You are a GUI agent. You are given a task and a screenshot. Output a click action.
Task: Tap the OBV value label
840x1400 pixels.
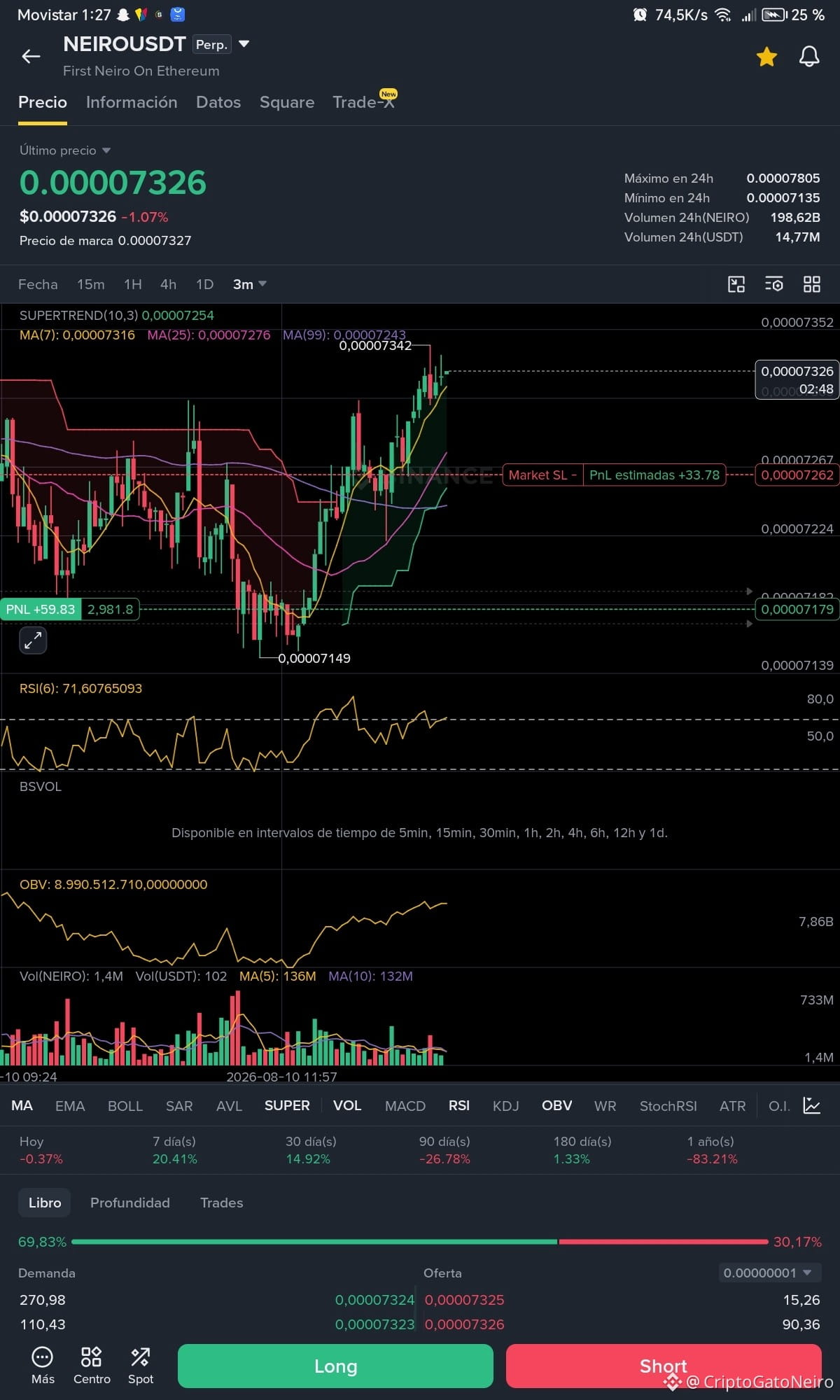pos(113,884)
